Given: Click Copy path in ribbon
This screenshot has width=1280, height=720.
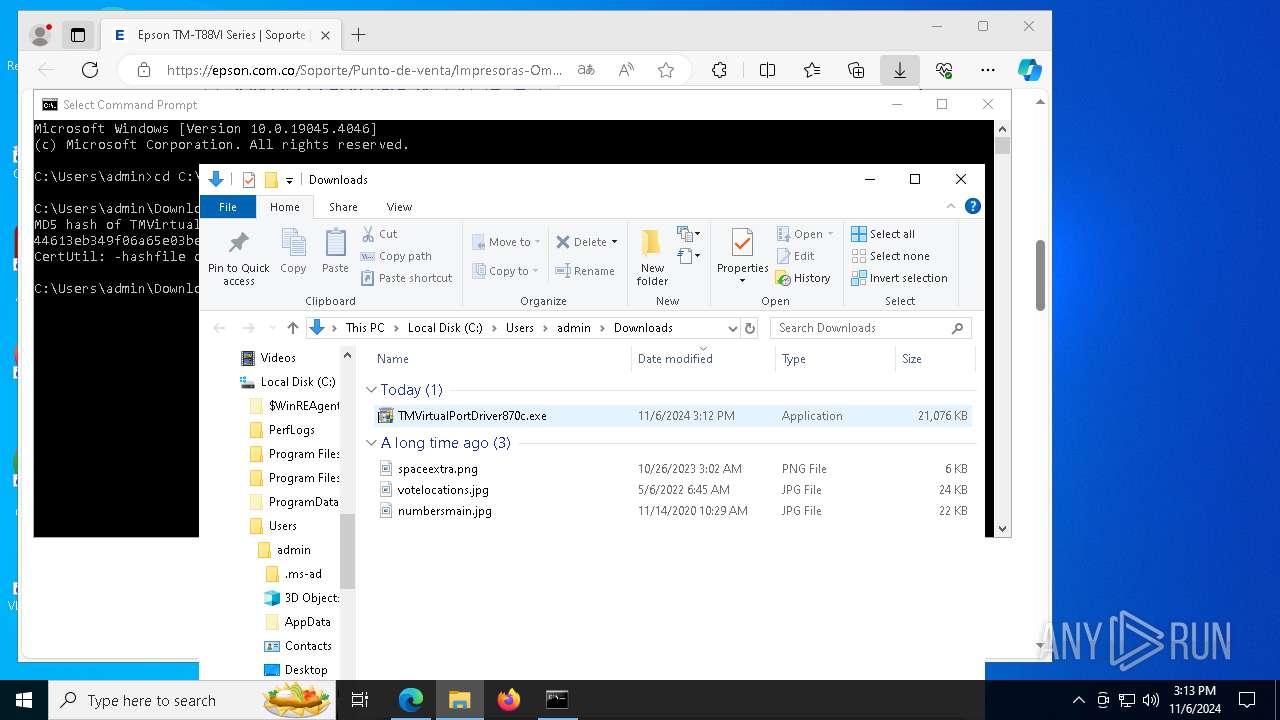Looking at the screenshot, I should (396, 256).
